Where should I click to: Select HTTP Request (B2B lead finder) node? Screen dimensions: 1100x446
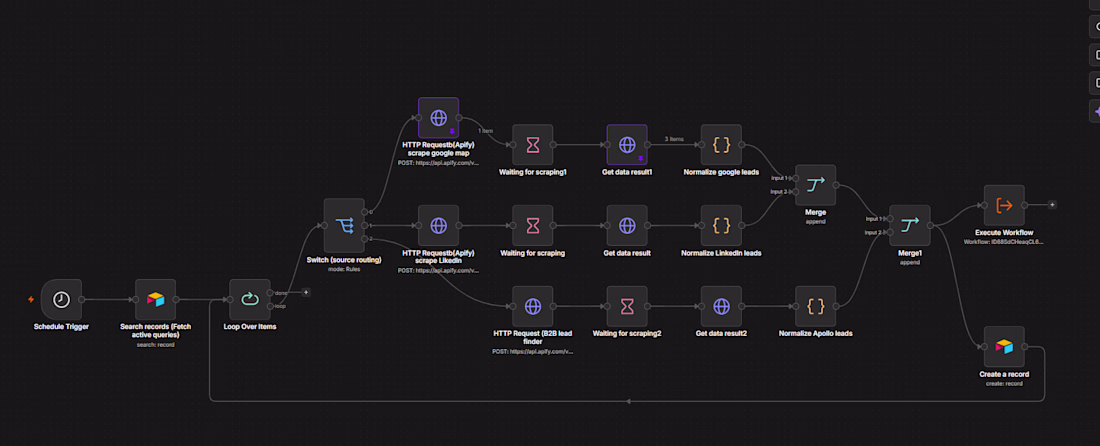(533, 306)
